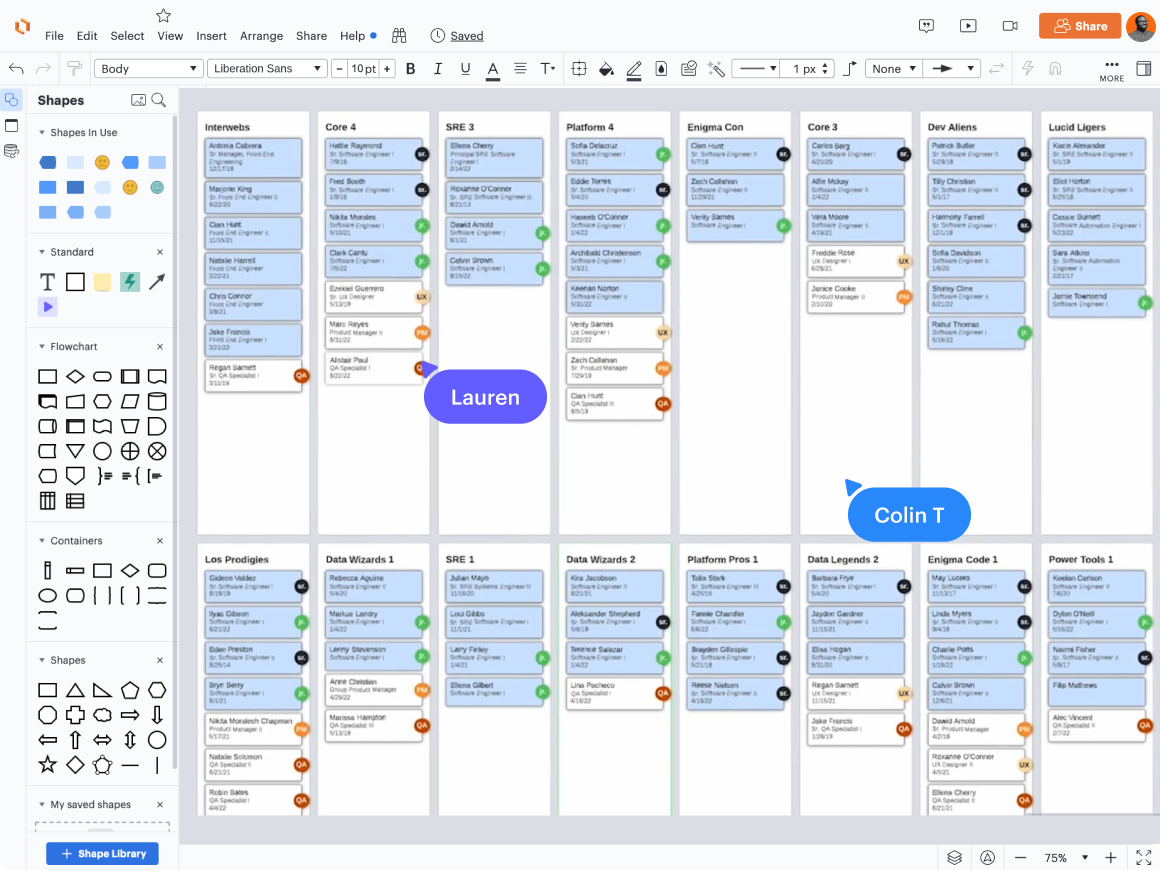Click the orange Share button
Screen dimensions: 1160x870
coord(1079,26)
